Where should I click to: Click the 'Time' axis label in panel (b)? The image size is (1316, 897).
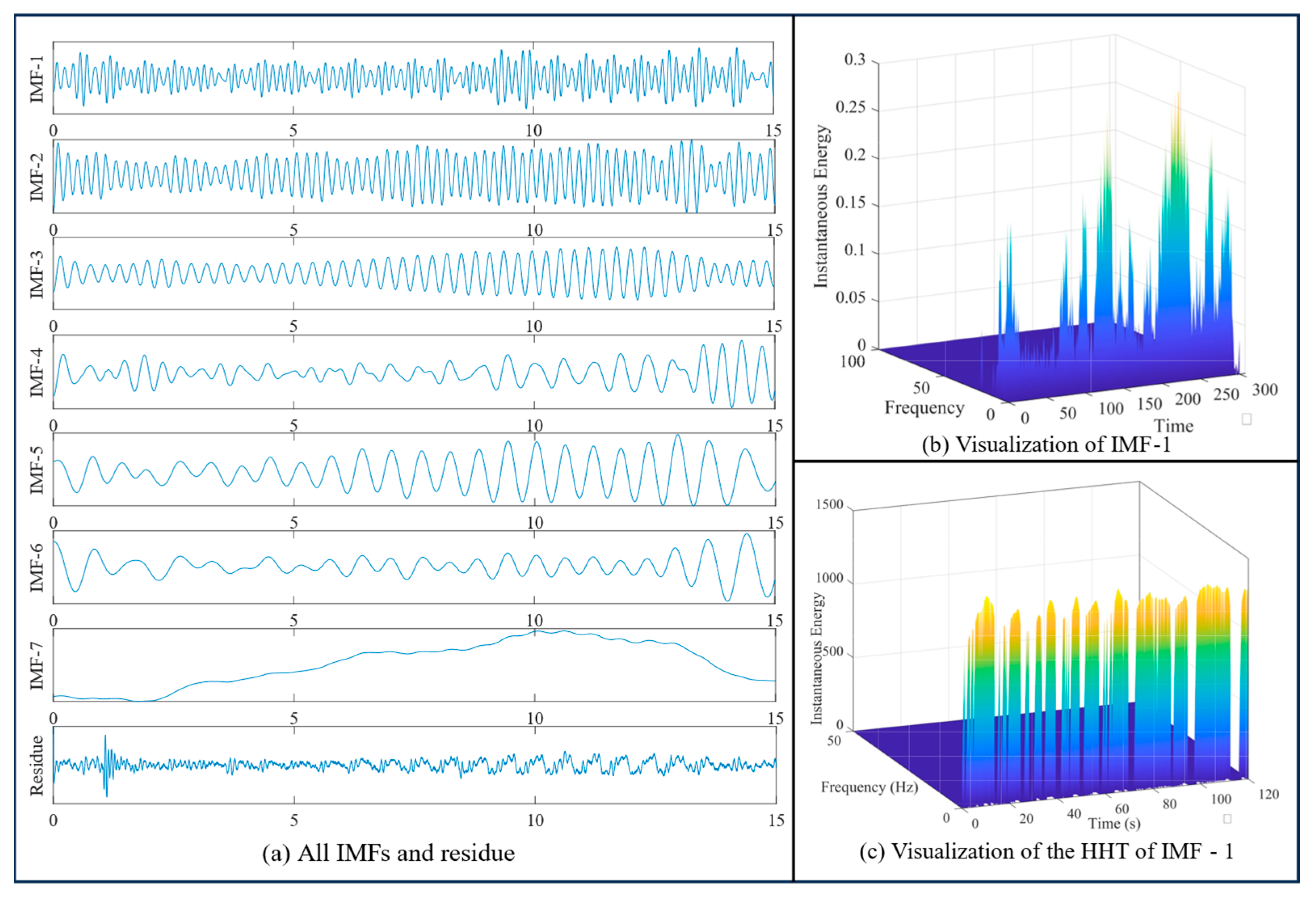click(x=1174, y=425)
